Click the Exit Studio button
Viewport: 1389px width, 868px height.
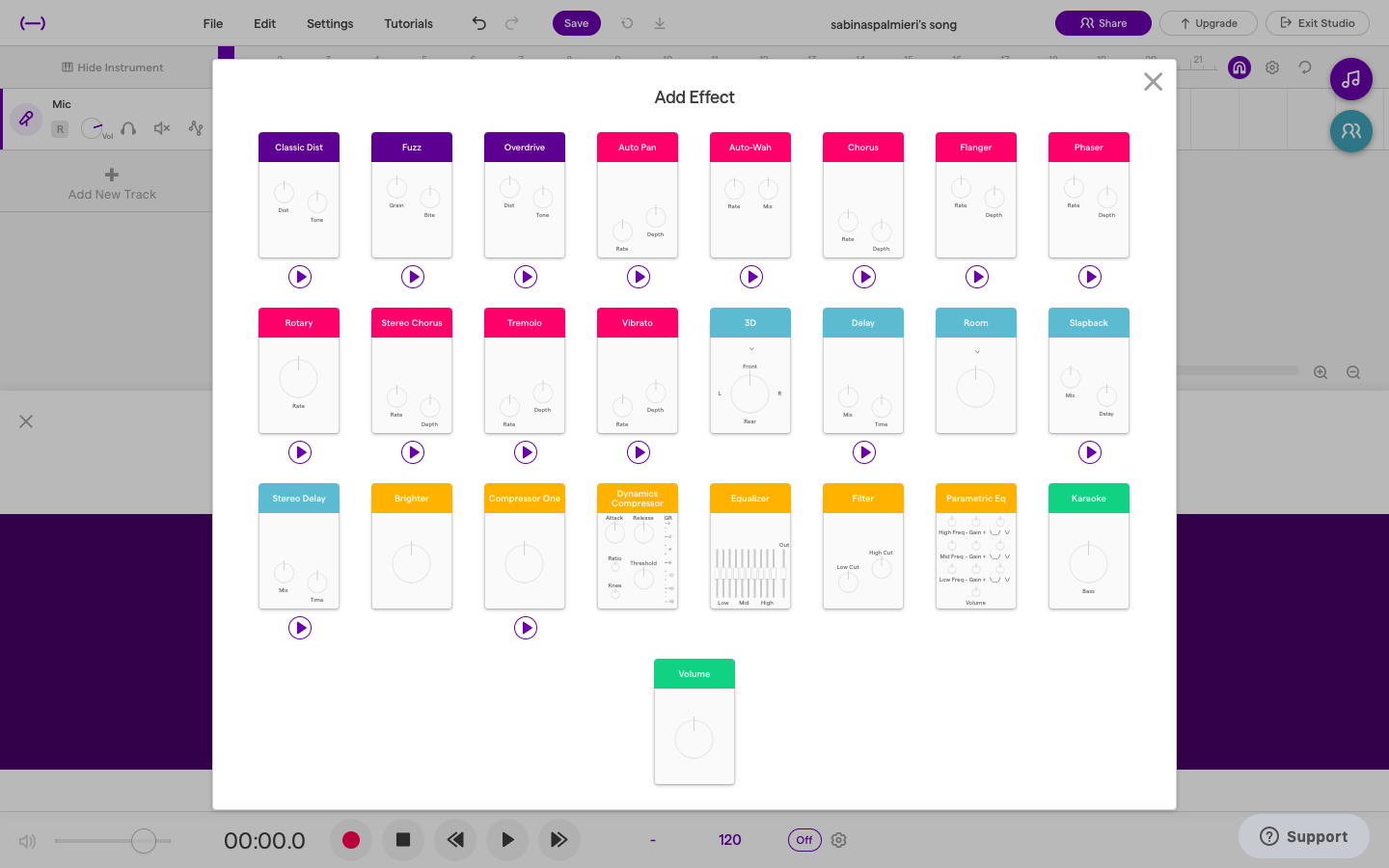tap(1317, 23)
